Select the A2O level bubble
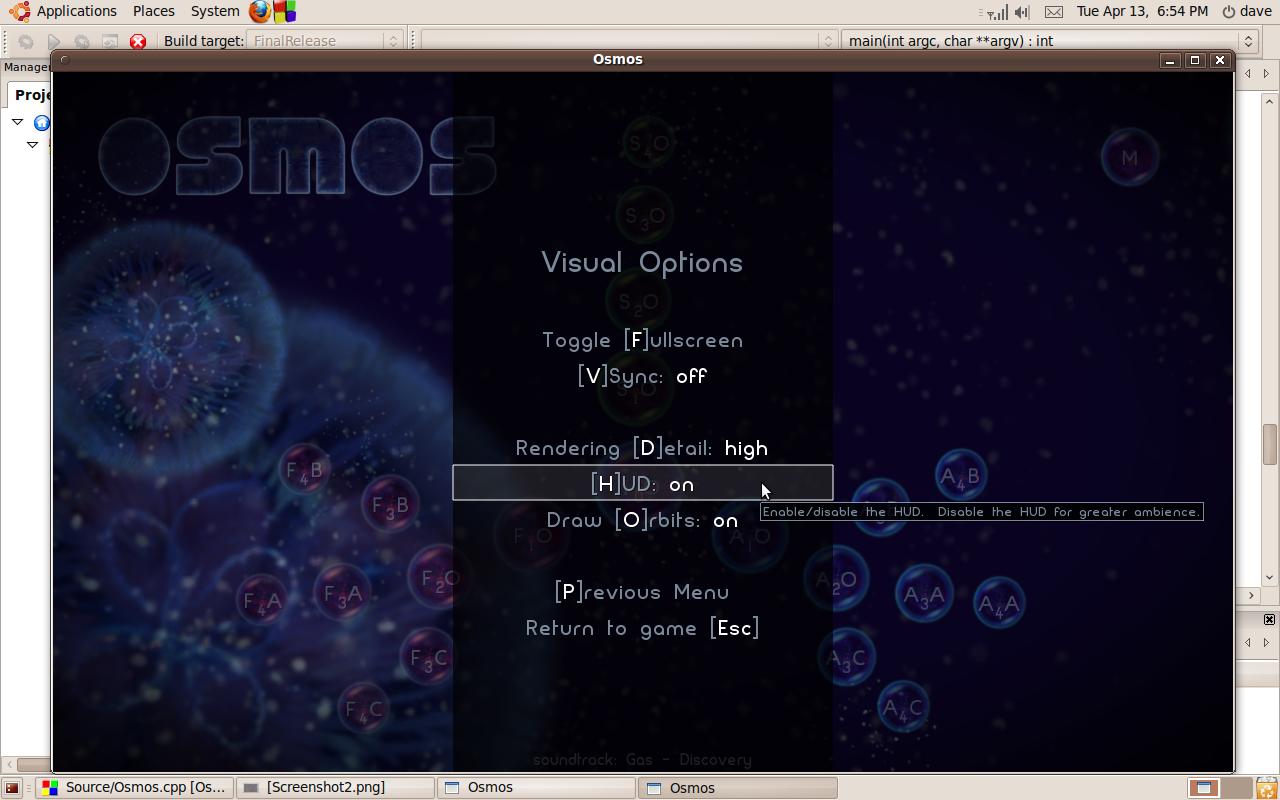Screen dimensions: 1280x800 (x=836, y=579)
